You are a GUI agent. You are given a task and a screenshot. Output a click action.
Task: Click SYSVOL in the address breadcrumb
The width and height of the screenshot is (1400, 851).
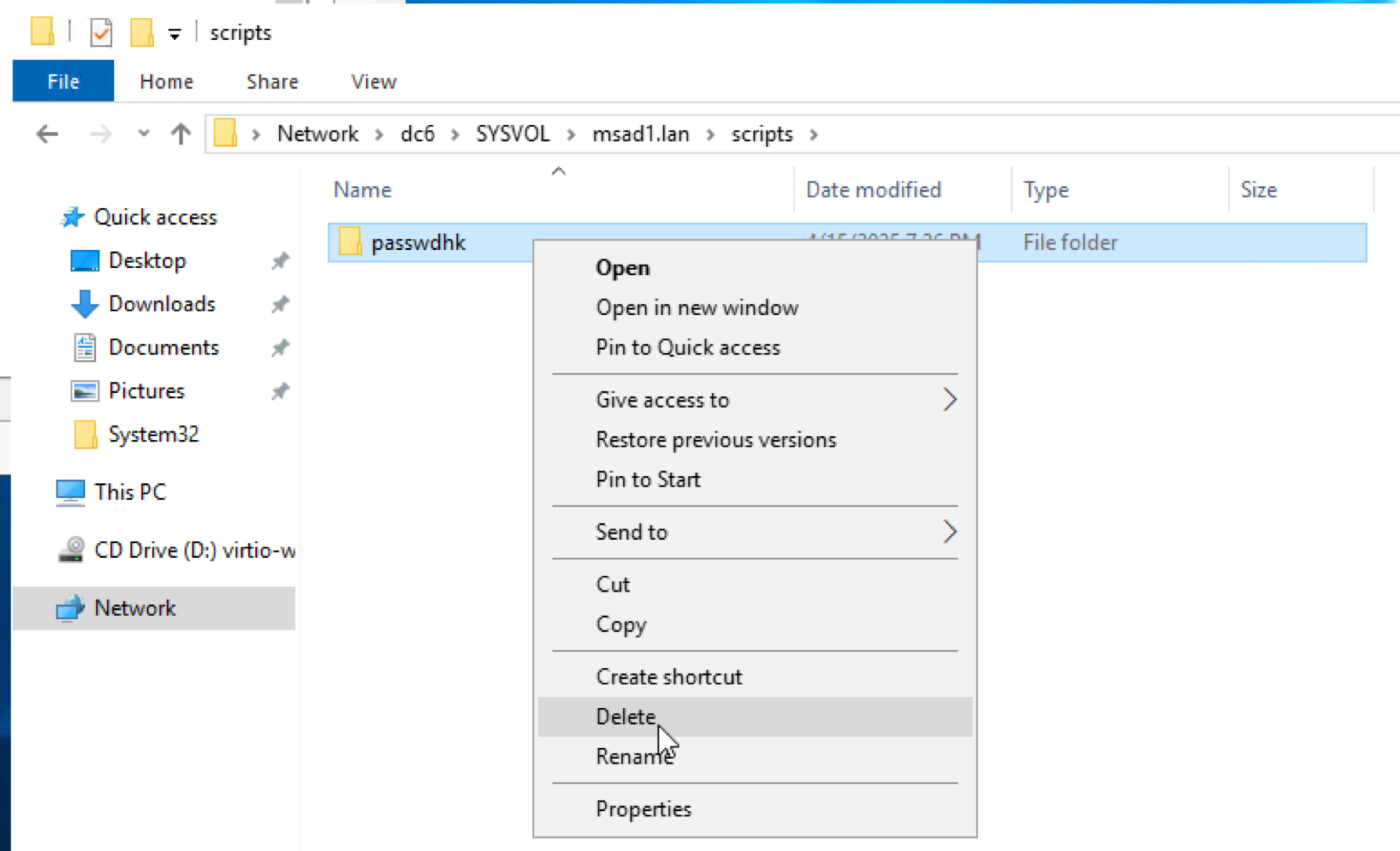[512, 134]
